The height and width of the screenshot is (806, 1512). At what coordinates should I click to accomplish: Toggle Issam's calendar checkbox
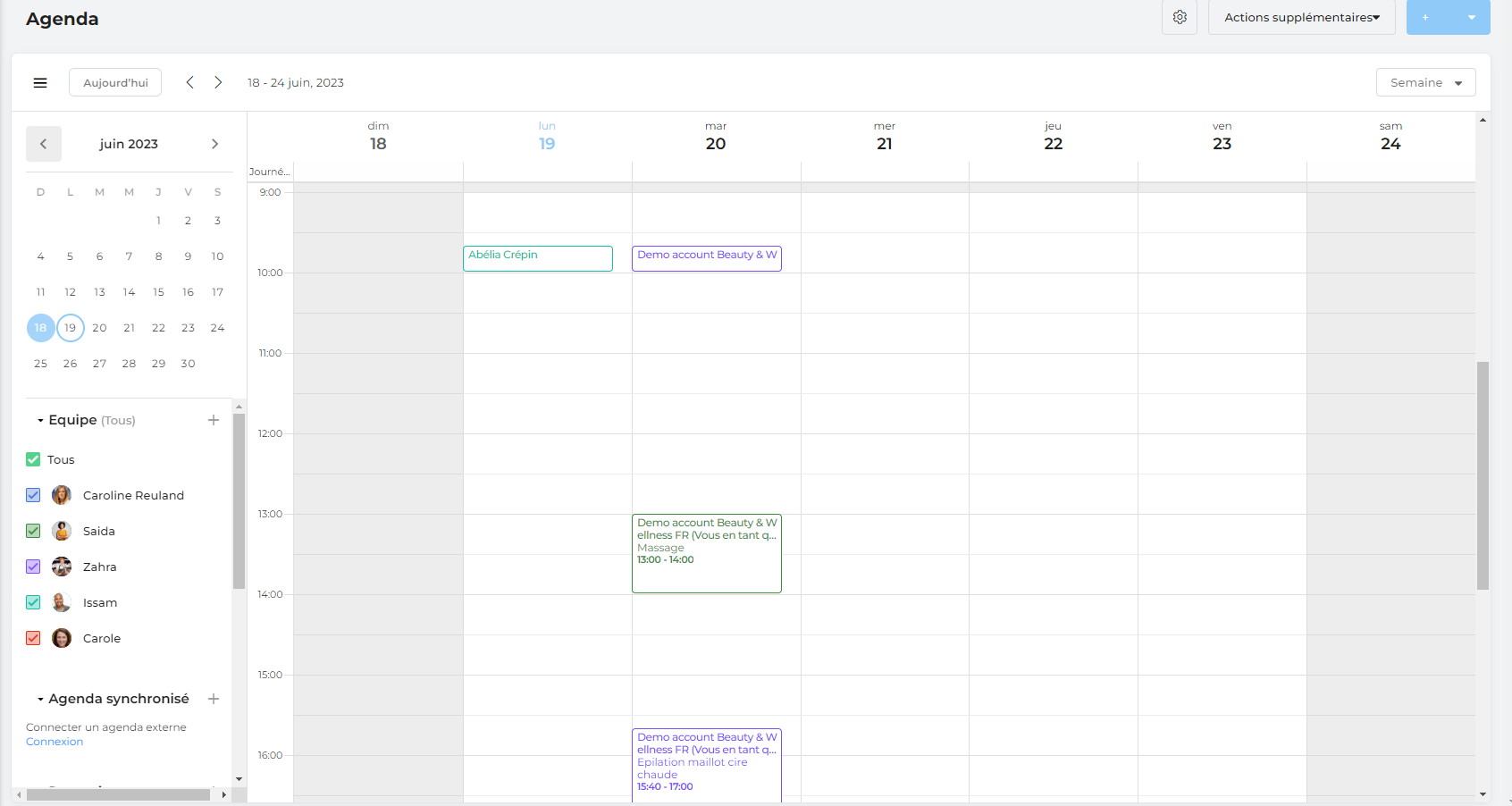click(x=33, y=602)
